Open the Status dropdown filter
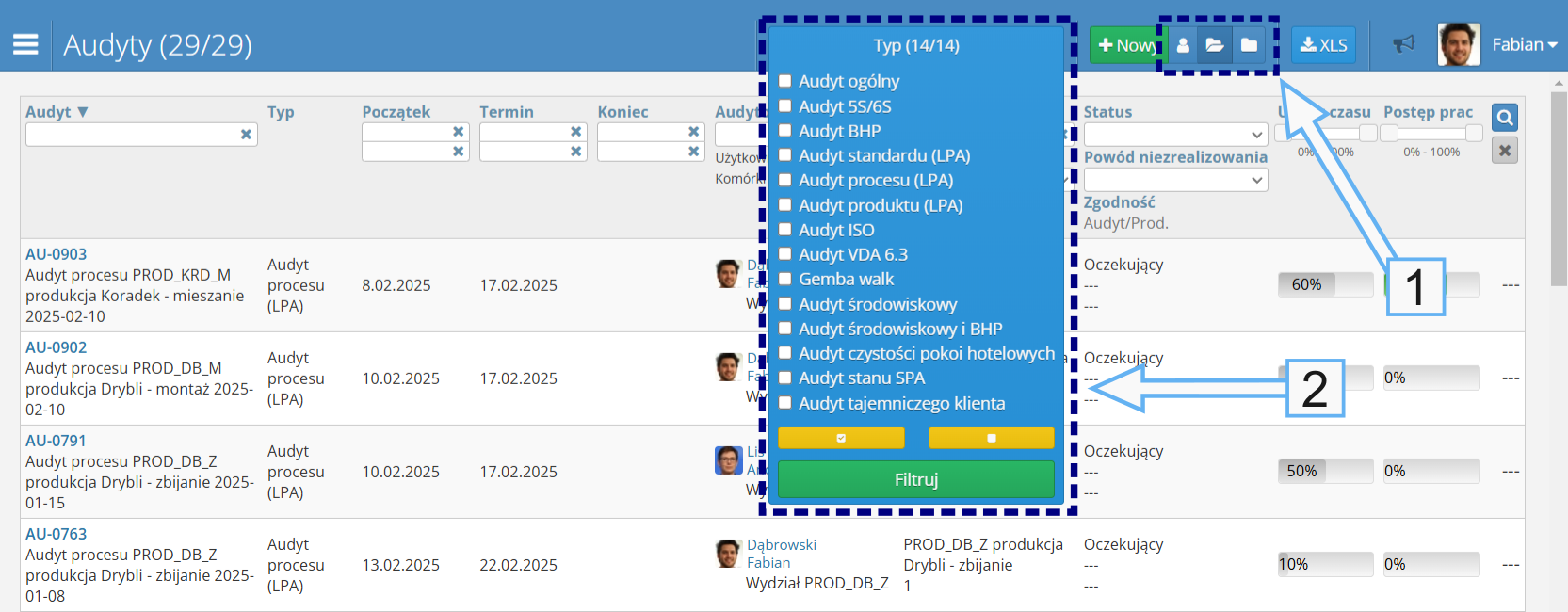This screenshot has width=1568, height=612. (1175, 135)
